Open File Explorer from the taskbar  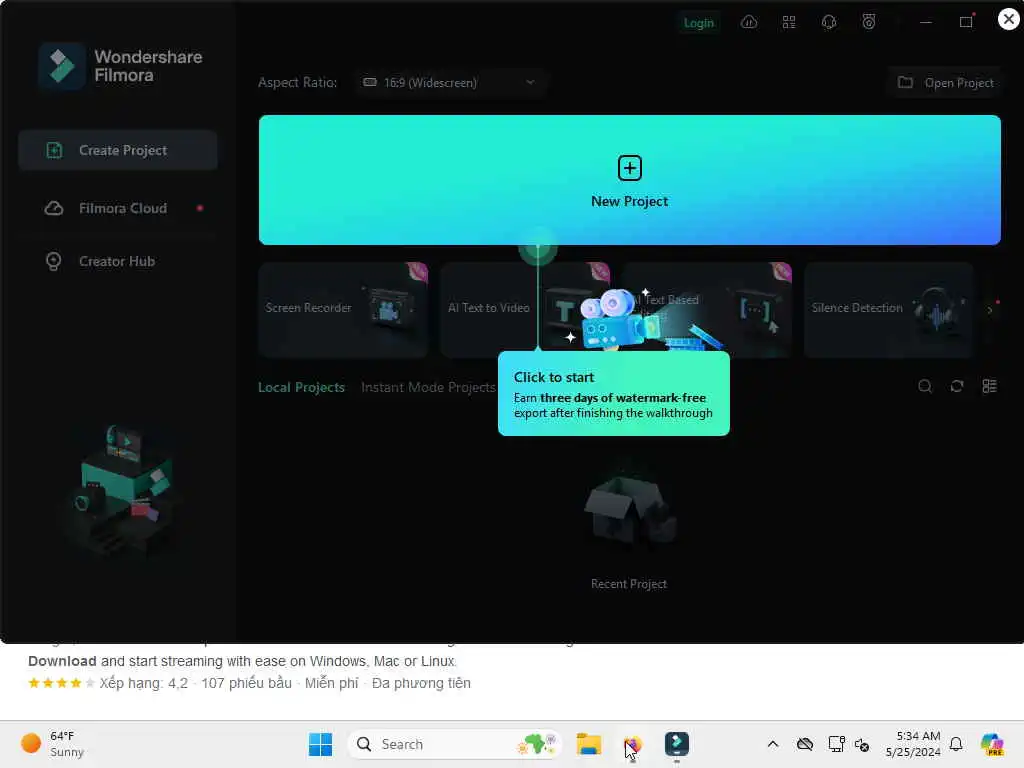pos(588,744)
